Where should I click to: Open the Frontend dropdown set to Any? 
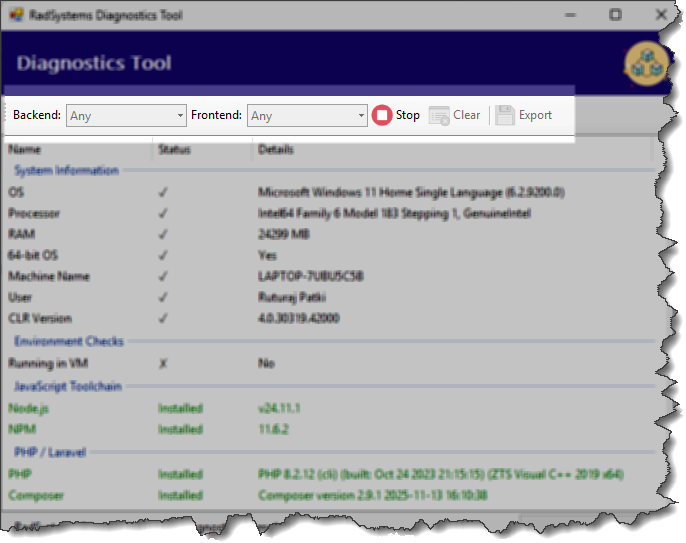pos(307,116)
